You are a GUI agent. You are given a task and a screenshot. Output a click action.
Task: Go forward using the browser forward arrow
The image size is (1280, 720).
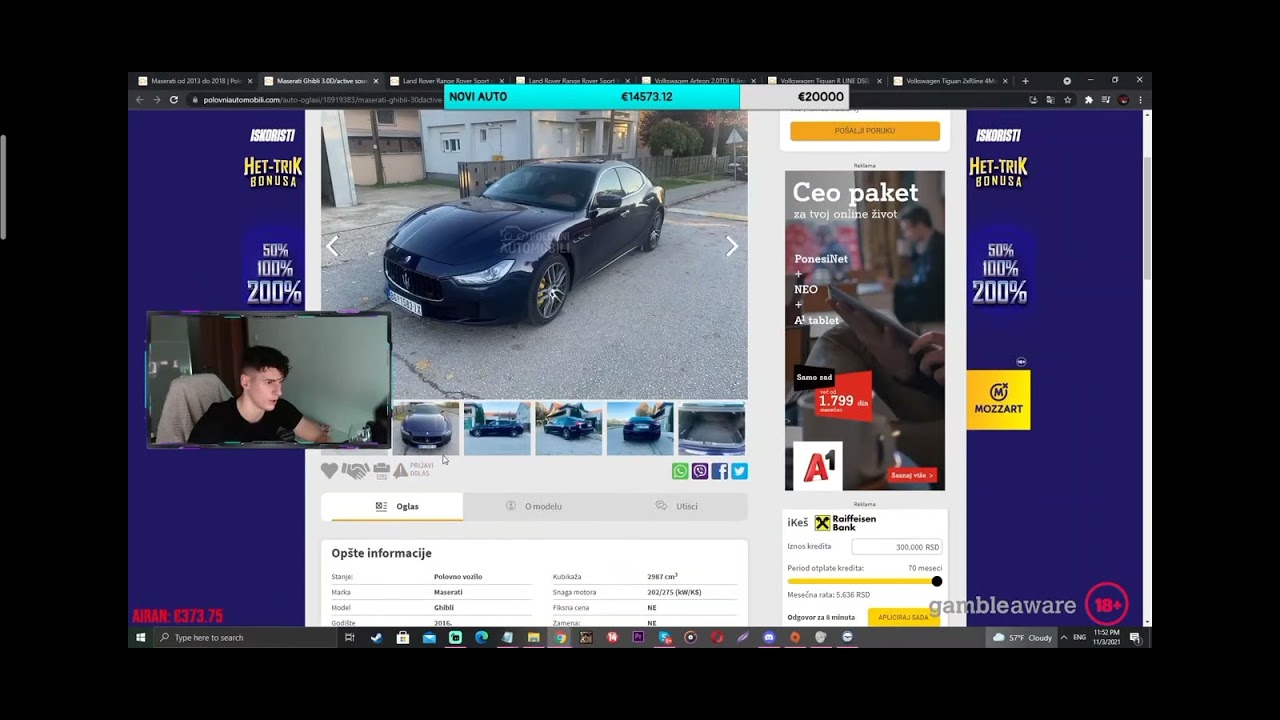point(156,100)
